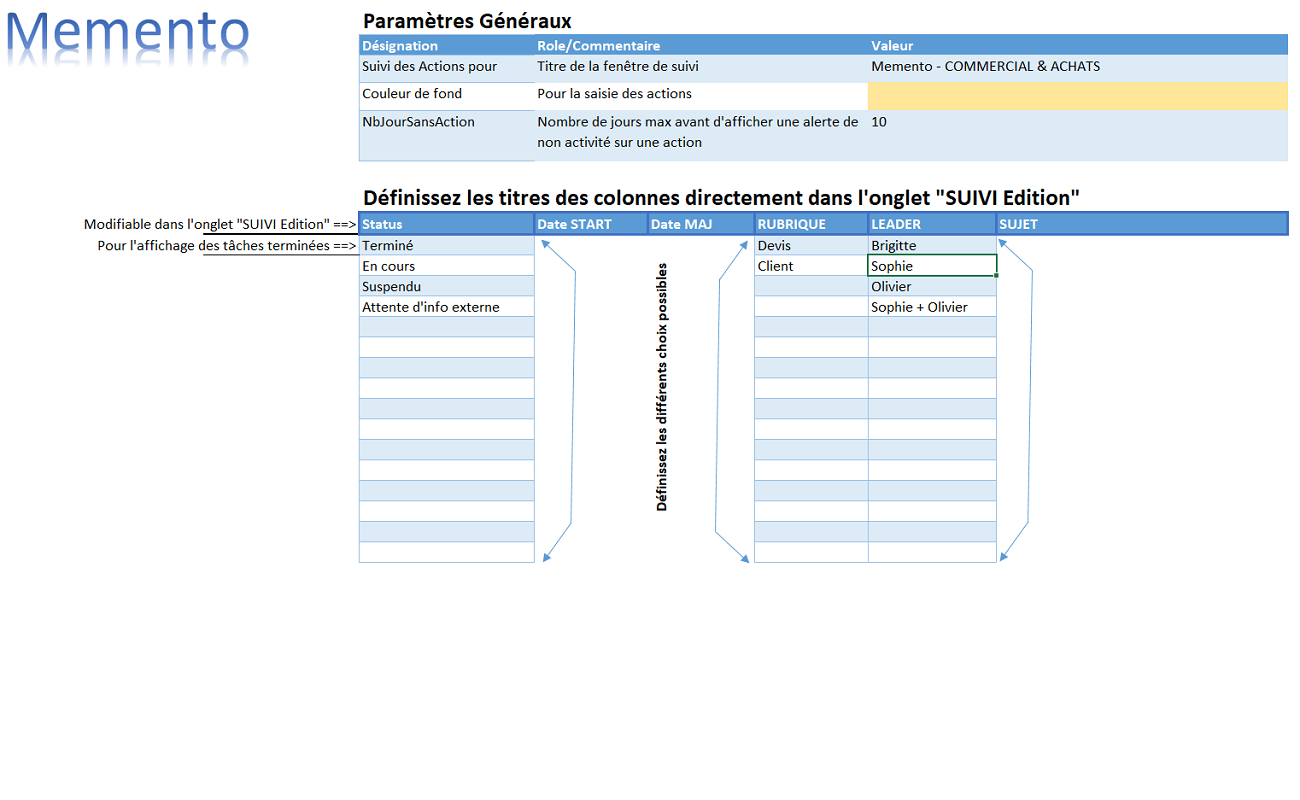Select the NbJourSansAction value cell '10'

(1078, 135)
